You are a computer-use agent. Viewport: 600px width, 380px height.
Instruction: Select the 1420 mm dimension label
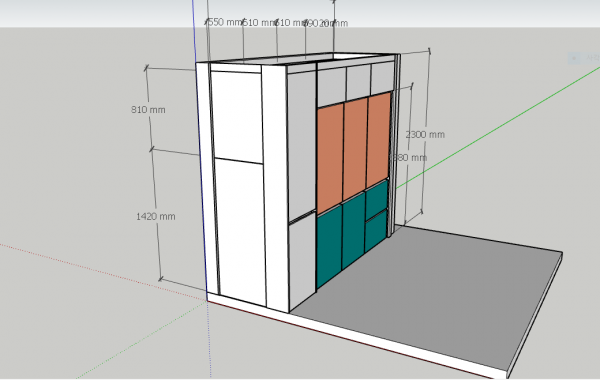coord(156,217)
